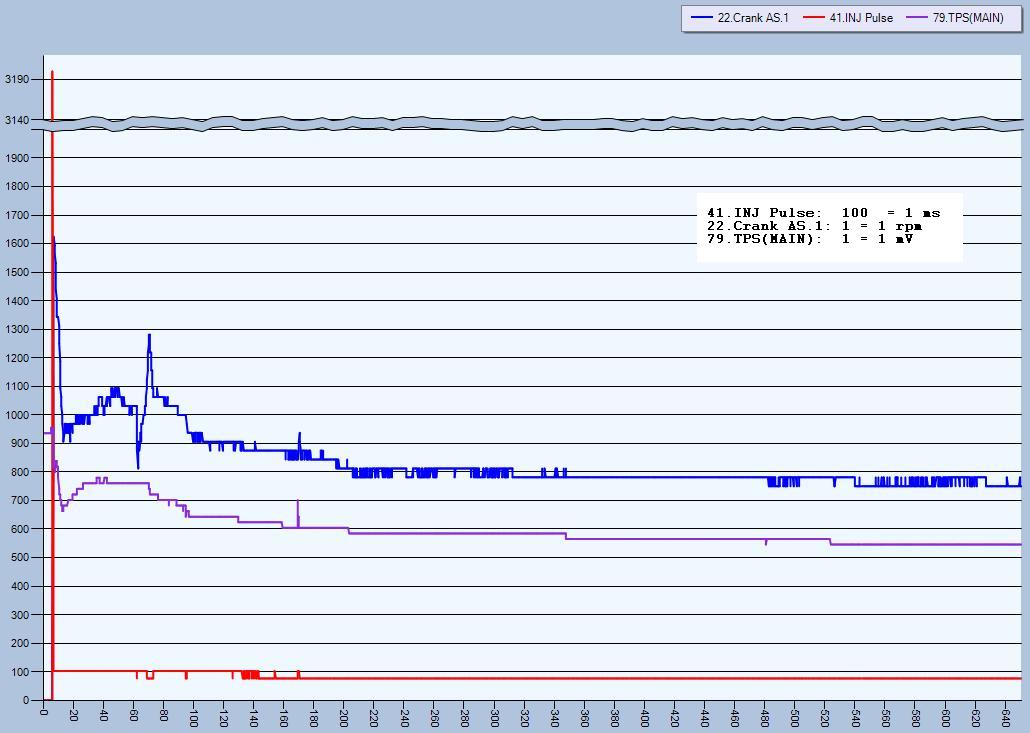Screen dimensions: 1030x733
Task: Click the 41.INJ Pulse legend entry
Action: pos(848,18)
